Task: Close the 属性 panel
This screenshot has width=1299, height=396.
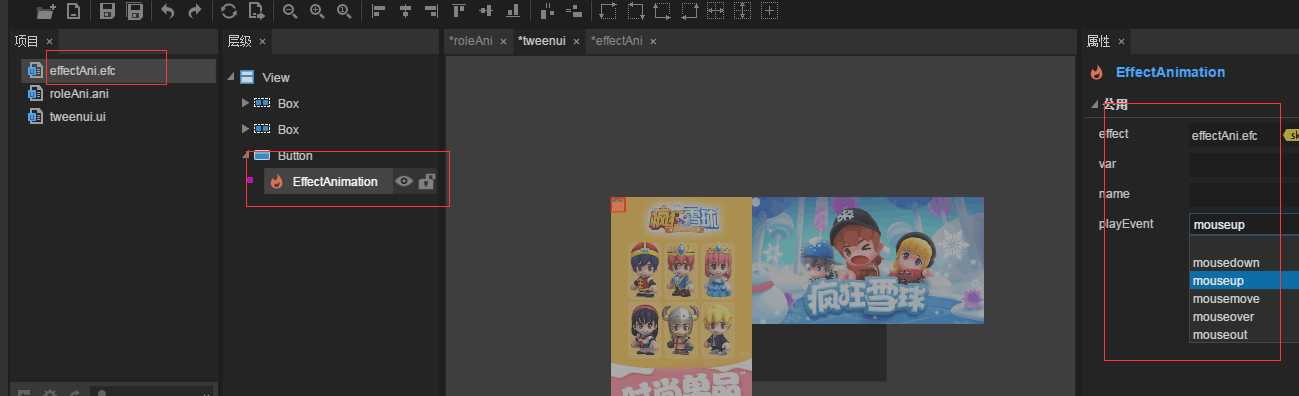Action: click(1120, 41)
